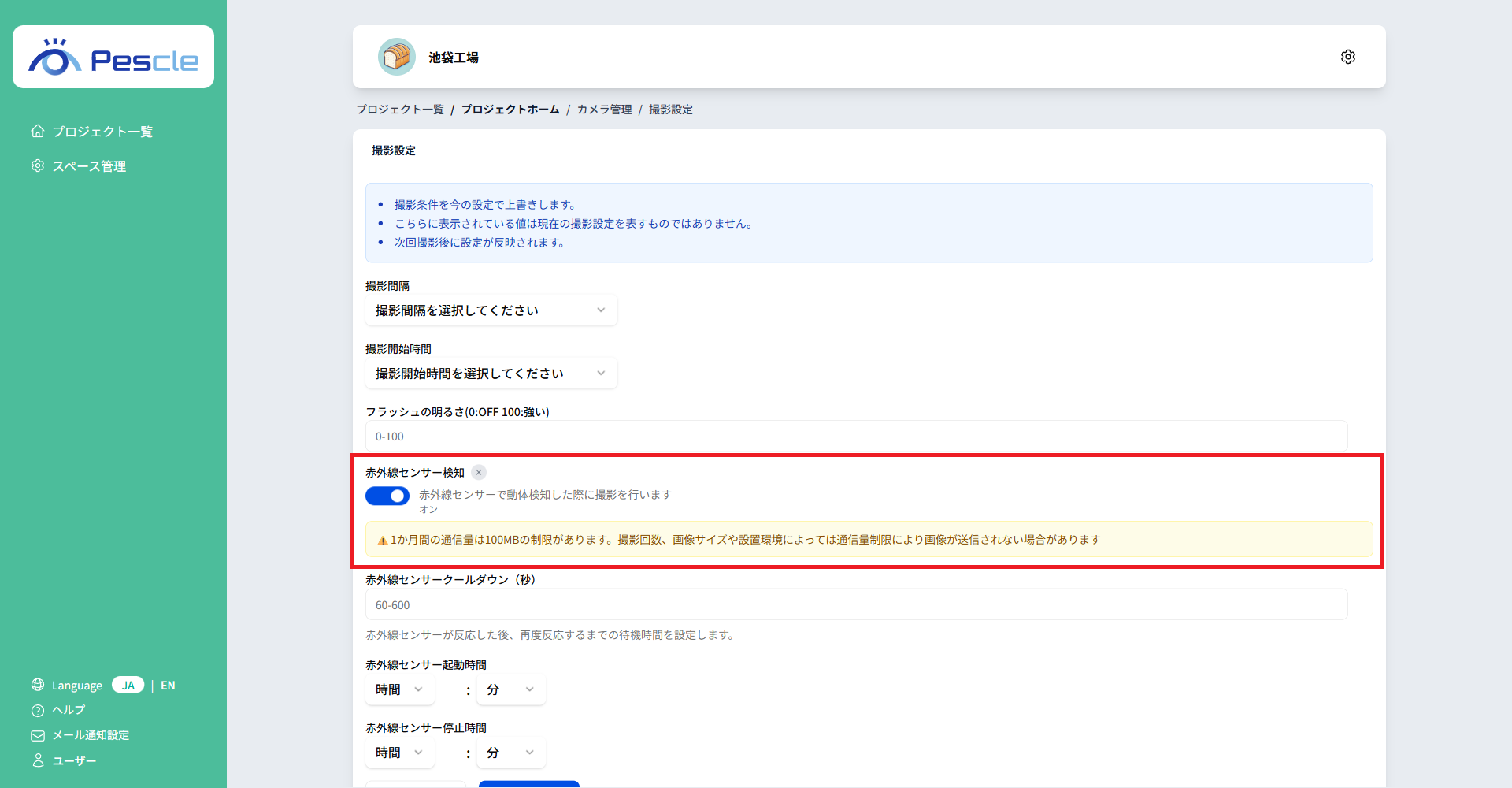
Task: Select the JA language pill
Action: [x=128, y=685]
